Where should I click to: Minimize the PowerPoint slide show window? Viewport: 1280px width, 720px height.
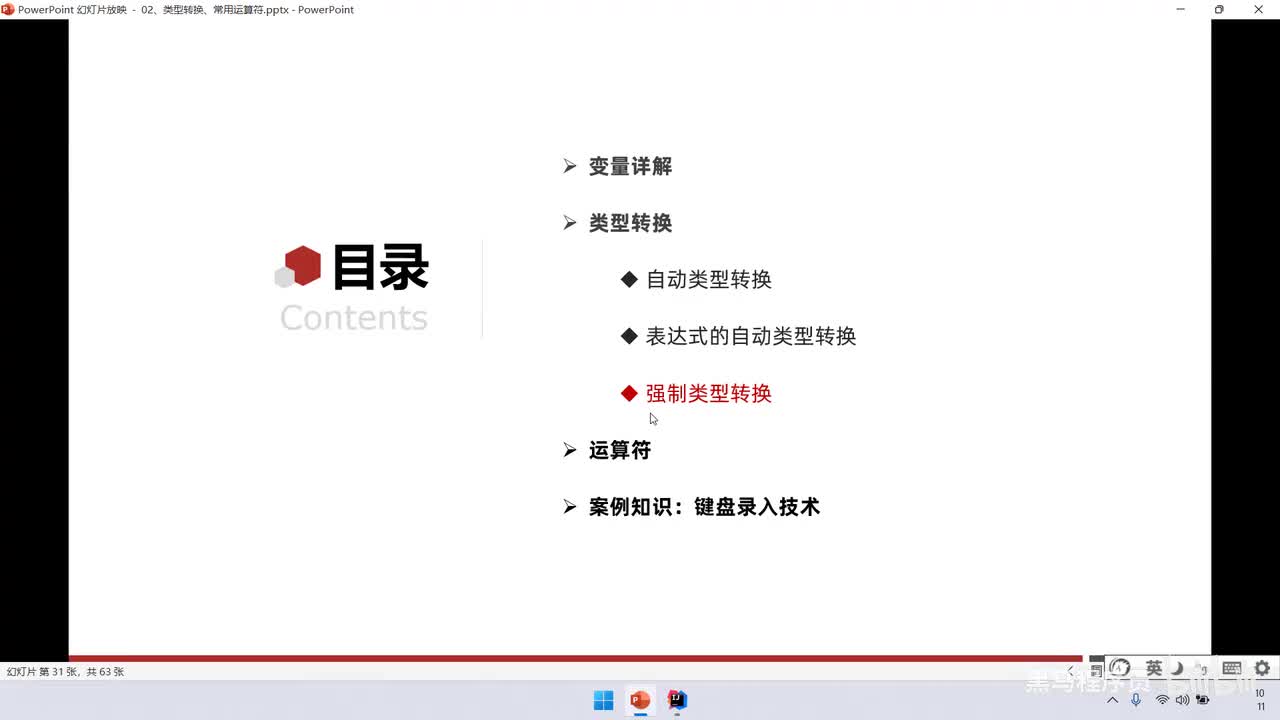tap(1181, 9)
